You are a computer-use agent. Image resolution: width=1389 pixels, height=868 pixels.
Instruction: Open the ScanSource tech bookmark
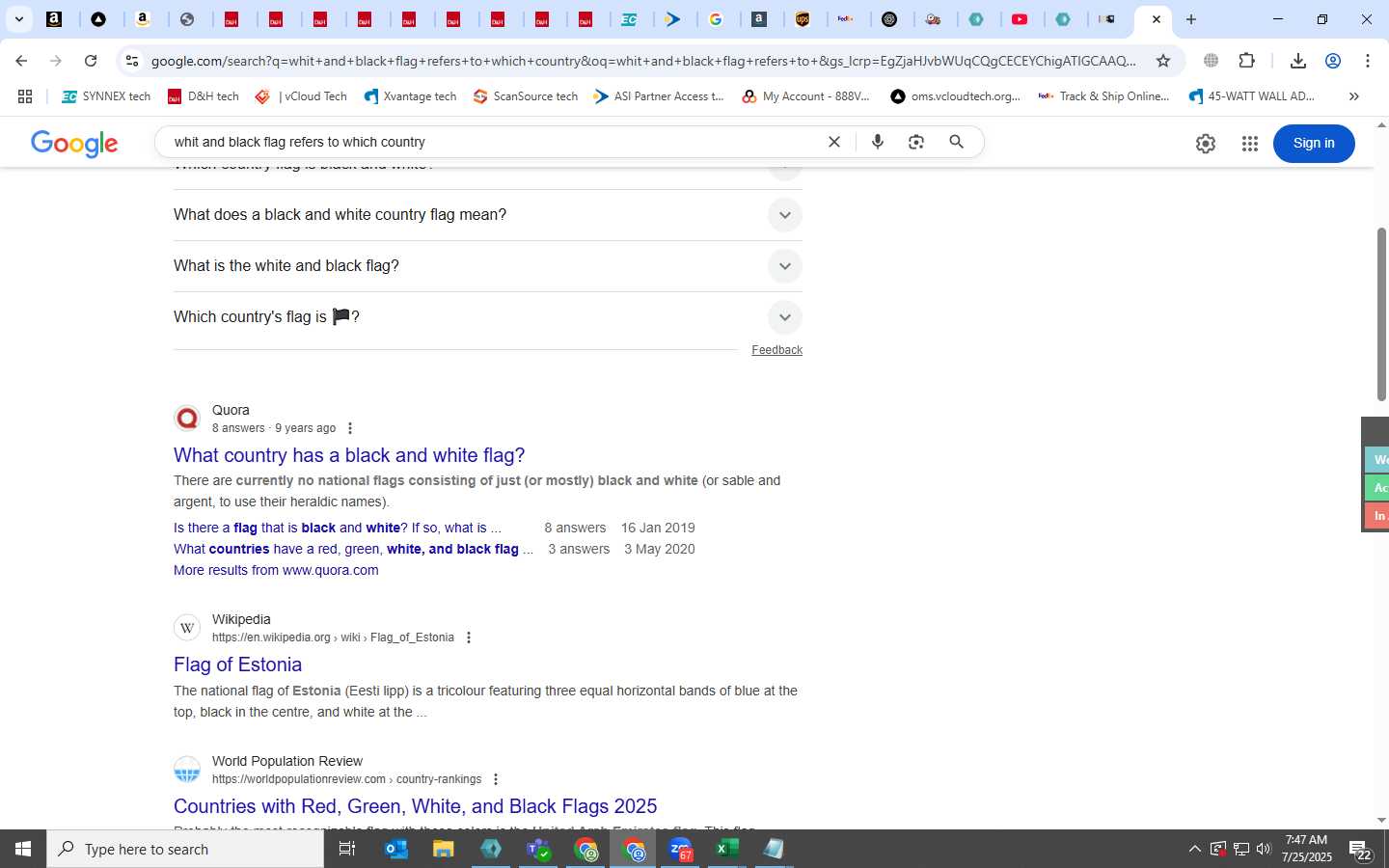pos(526,96)
